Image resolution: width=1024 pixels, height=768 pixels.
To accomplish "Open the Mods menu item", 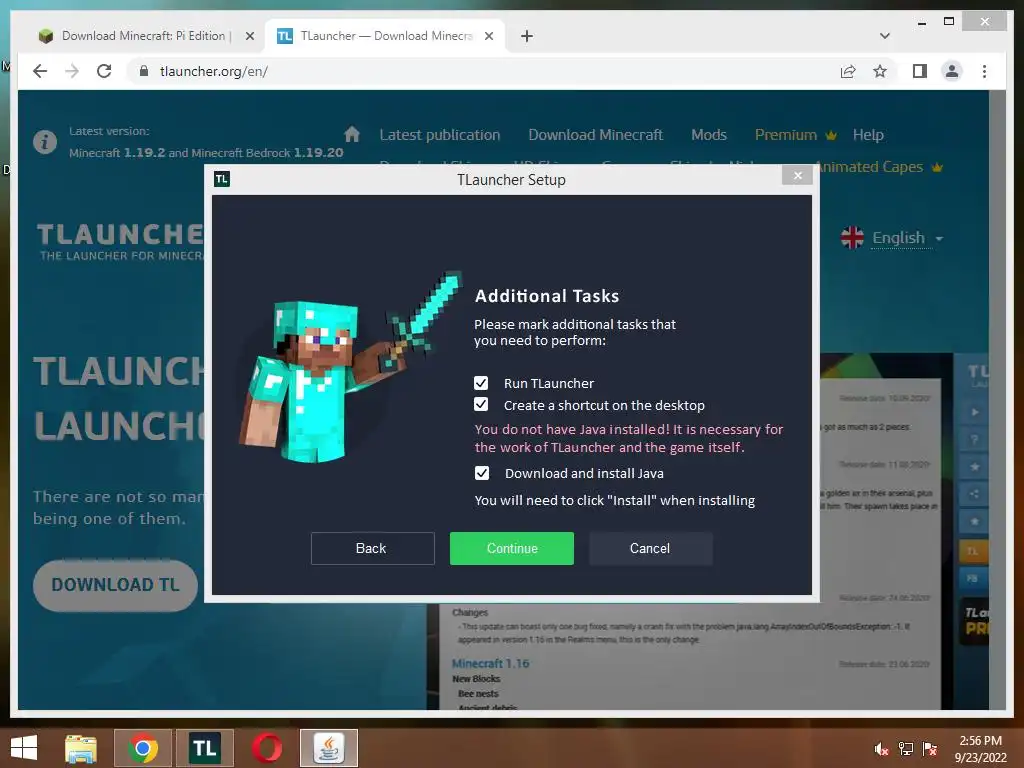I will coord(709,135).
